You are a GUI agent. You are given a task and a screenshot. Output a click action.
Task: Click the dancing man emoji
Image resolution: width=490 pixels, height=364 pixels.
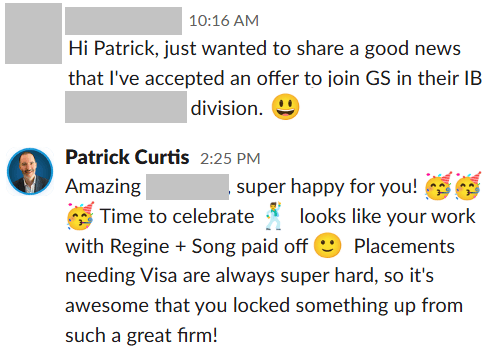tap(274, 216)
